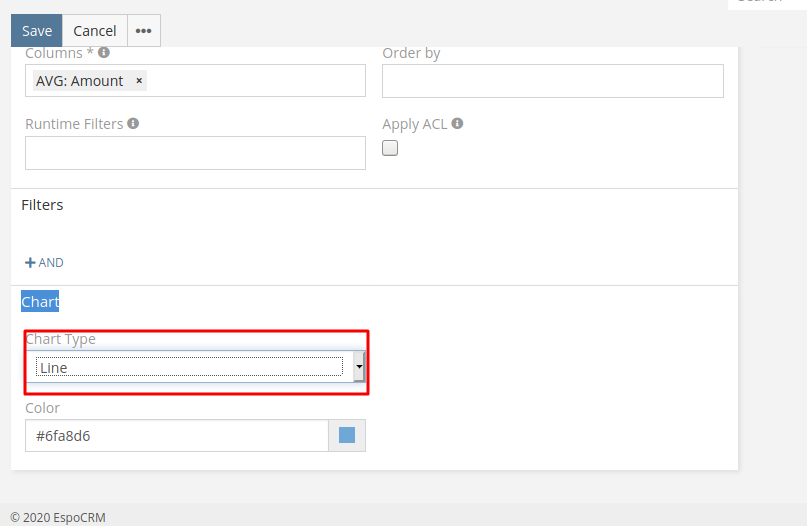
Task: Click the Runtime Filters field
Action: click(x=195, y=153)
